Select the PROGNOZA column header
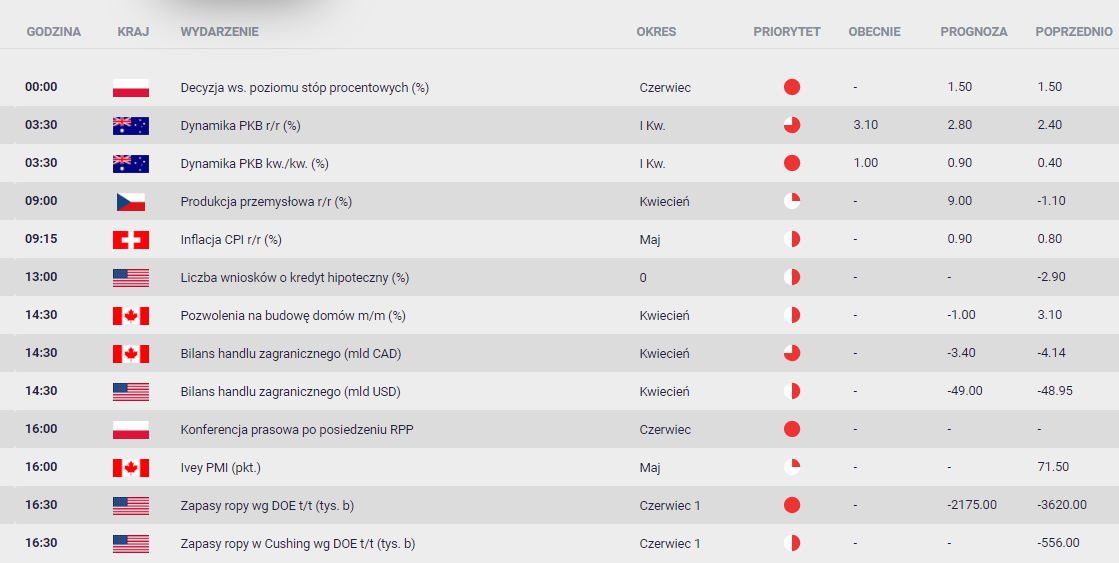This screenshot has height=563, width=1119. point(973,32)
